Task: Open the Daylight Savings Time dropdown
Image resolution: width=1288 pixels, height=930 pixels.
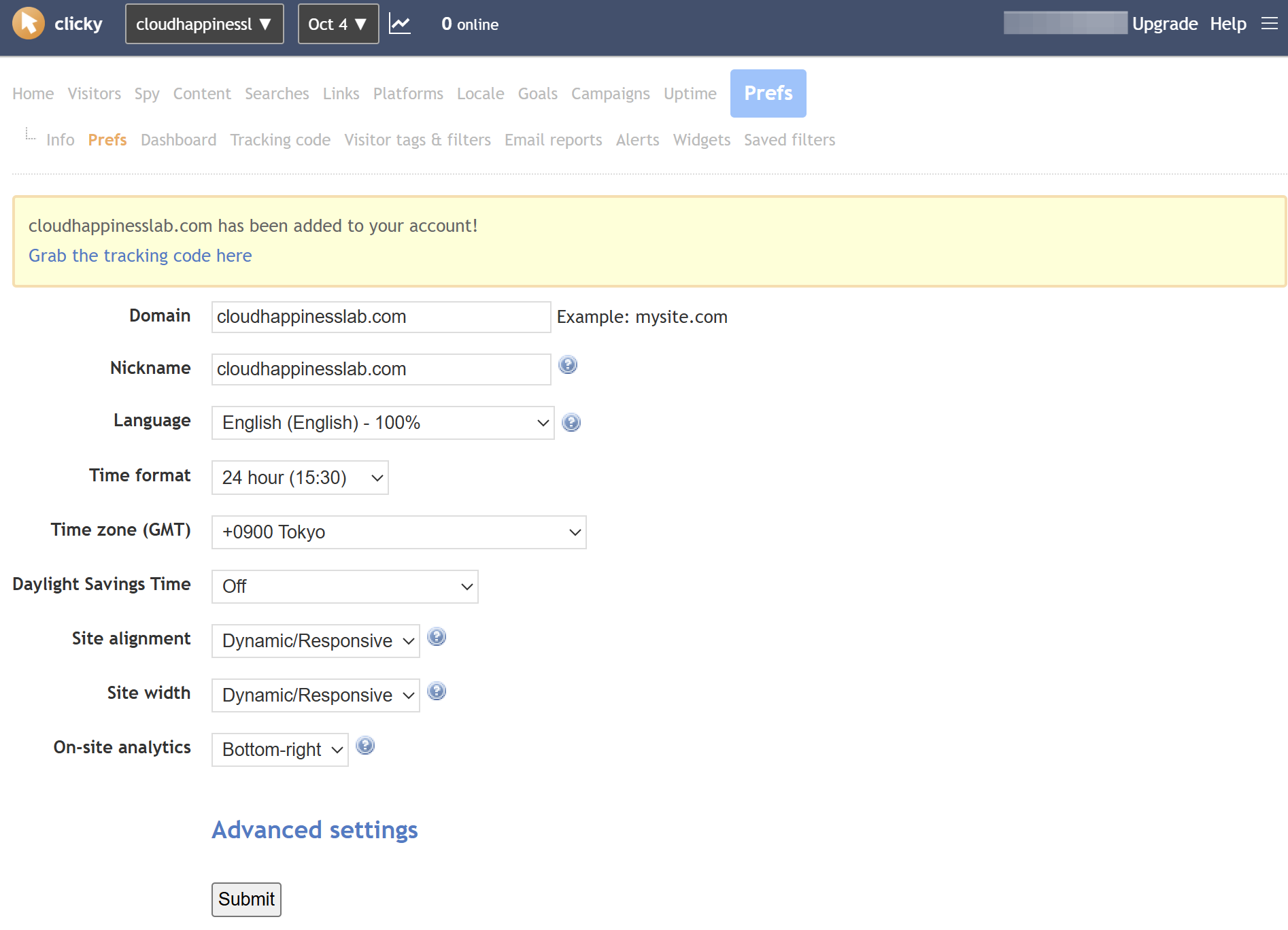Action: 345,587
